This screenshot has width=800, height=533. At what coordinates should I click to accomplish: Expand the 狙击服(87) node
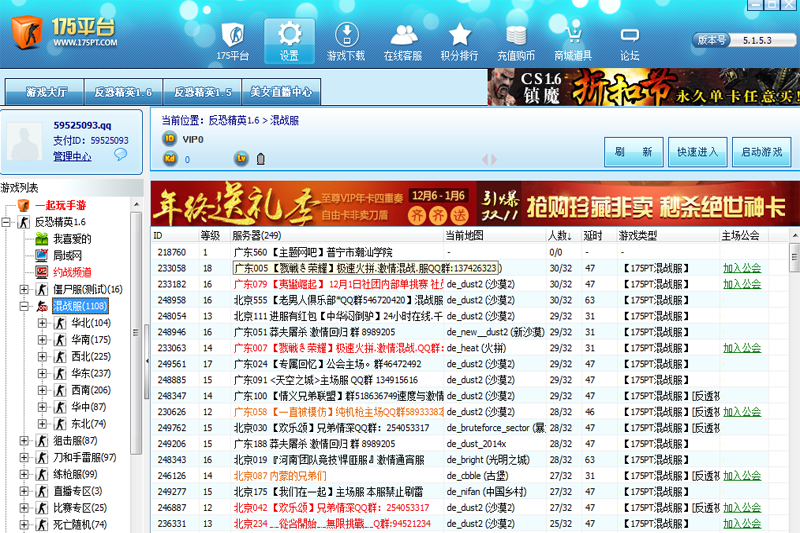(24, 441)
